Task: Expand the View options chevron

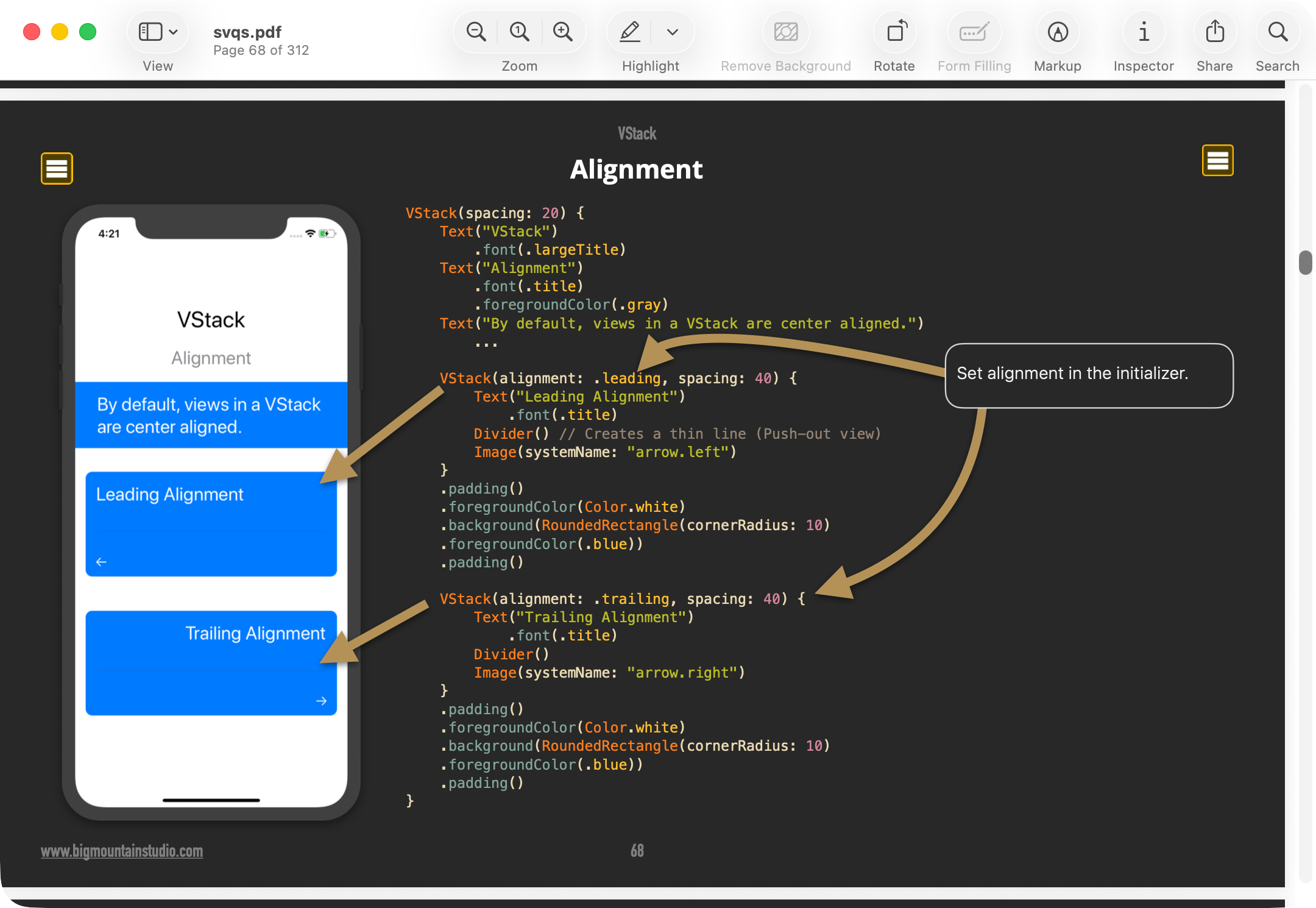Action: pos(174,32)
